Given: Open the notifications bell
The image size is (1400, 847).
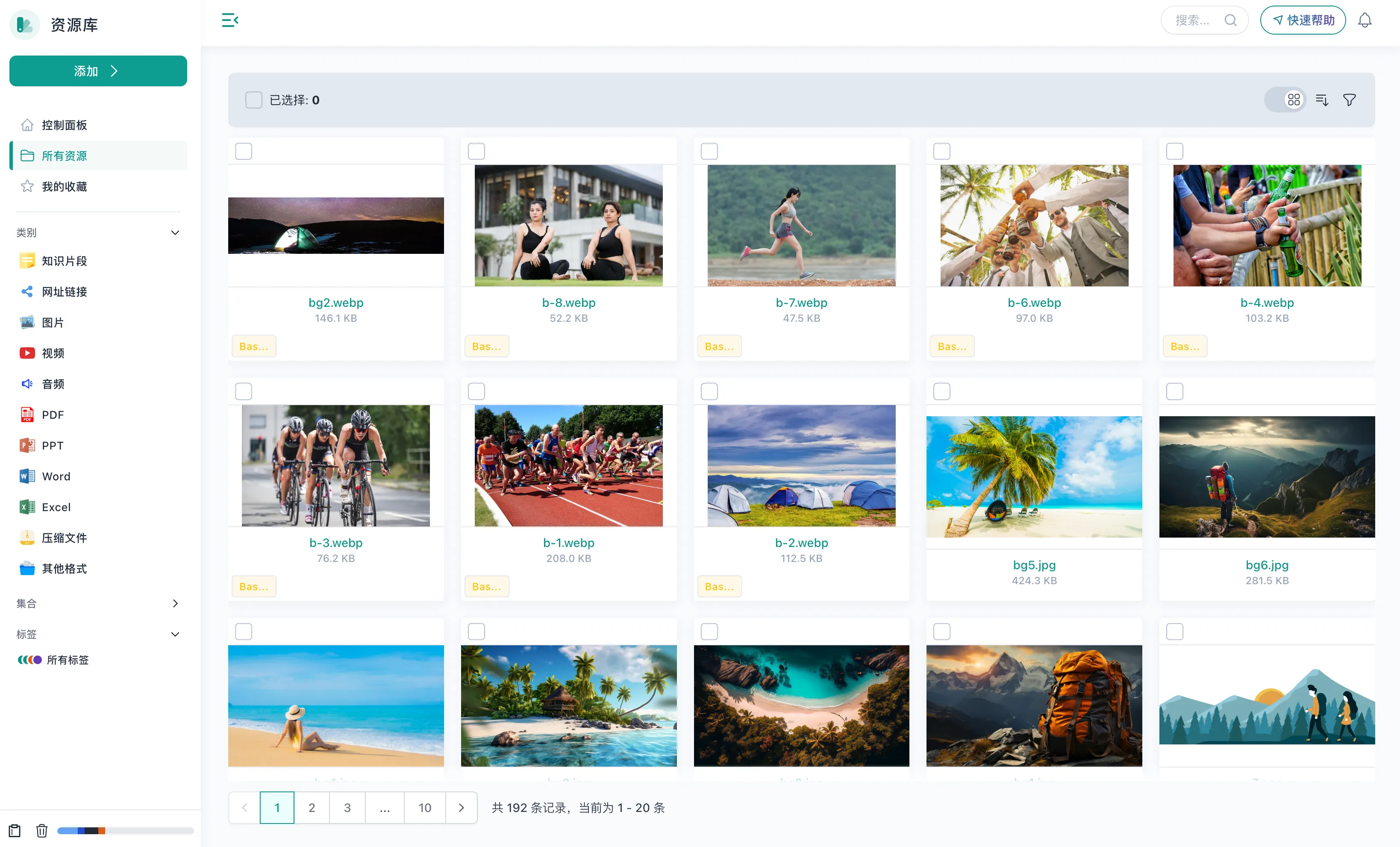Looking at the screenshot, I should (1364, 21).
